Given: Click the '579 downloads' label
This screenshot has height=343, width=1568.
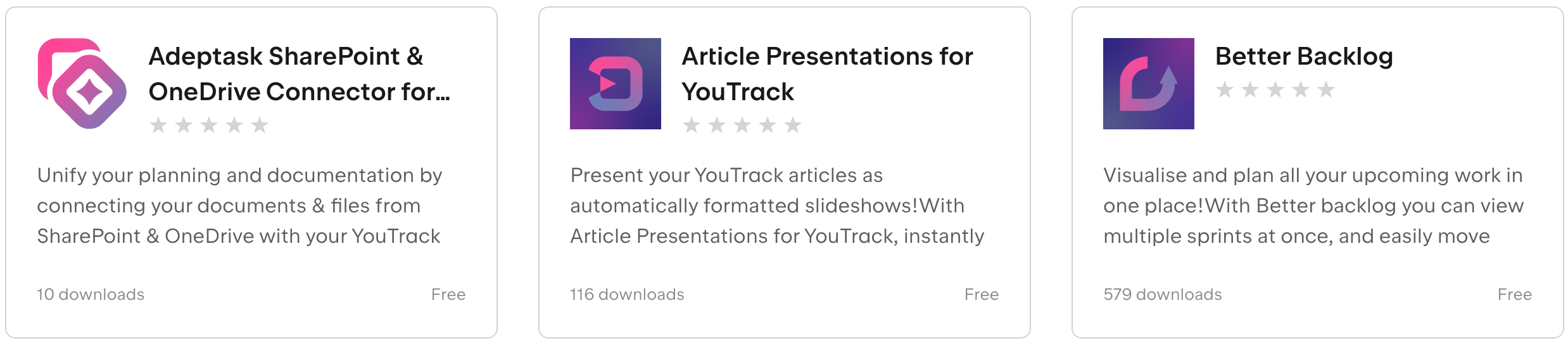Looking at the screenshot, I should click(x=1162, y=294).
